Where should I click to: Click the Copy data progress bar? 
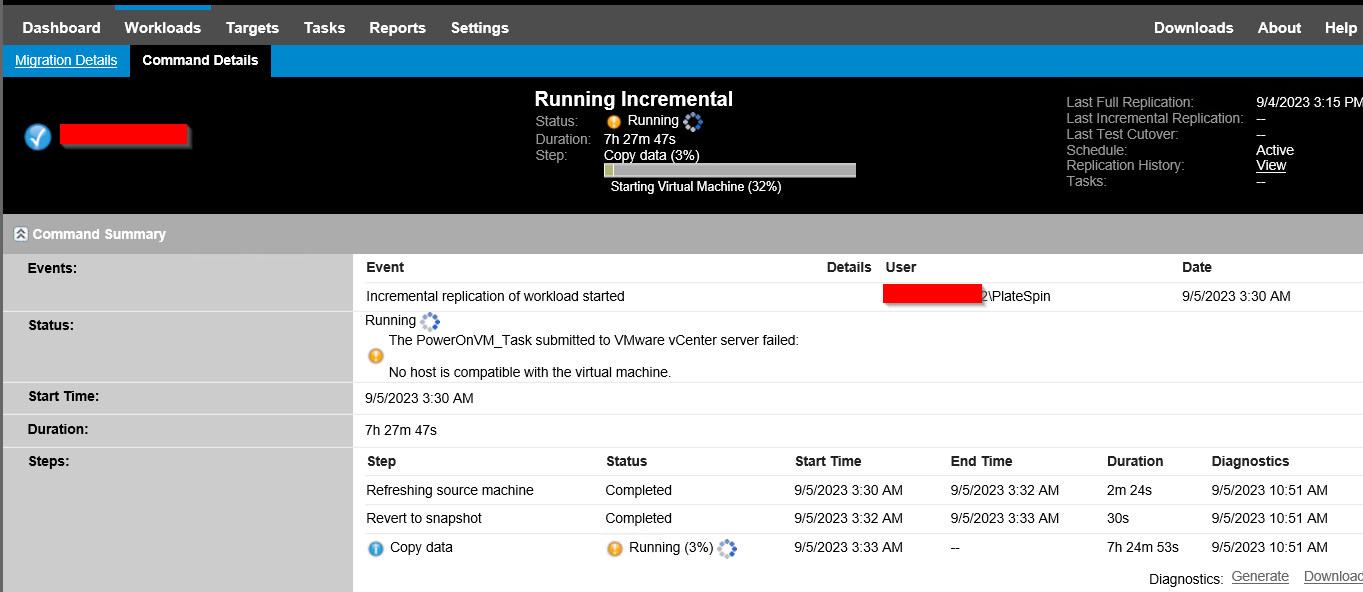point(729,170)
